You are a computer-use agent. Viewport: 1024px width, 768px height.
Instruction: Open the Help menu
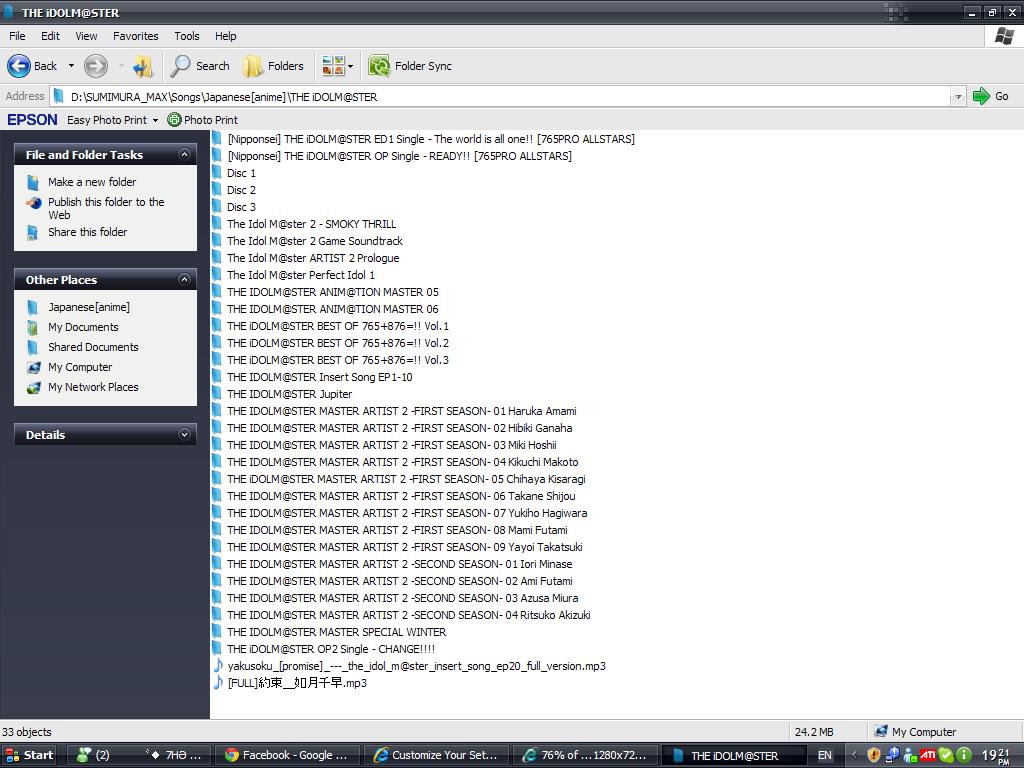(225, 36)
